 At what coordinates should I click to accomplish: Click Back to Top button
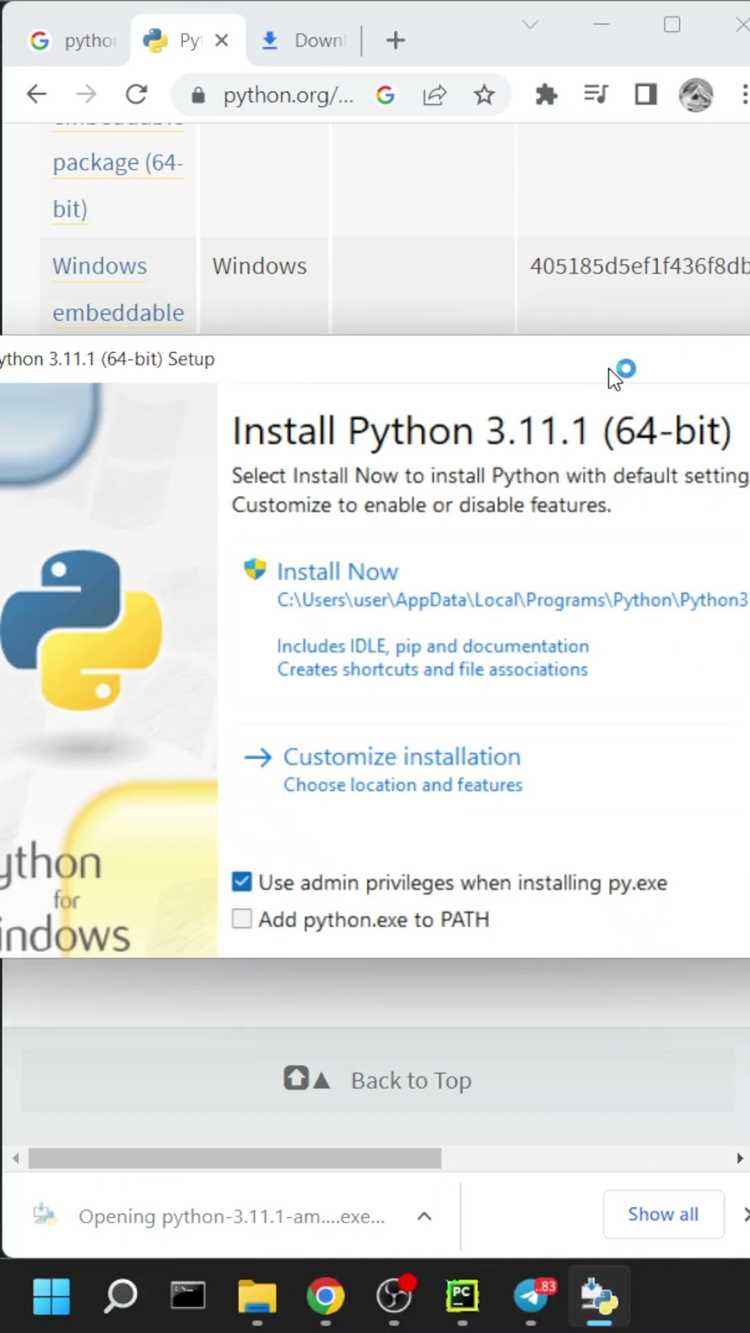click(378, 1080)
